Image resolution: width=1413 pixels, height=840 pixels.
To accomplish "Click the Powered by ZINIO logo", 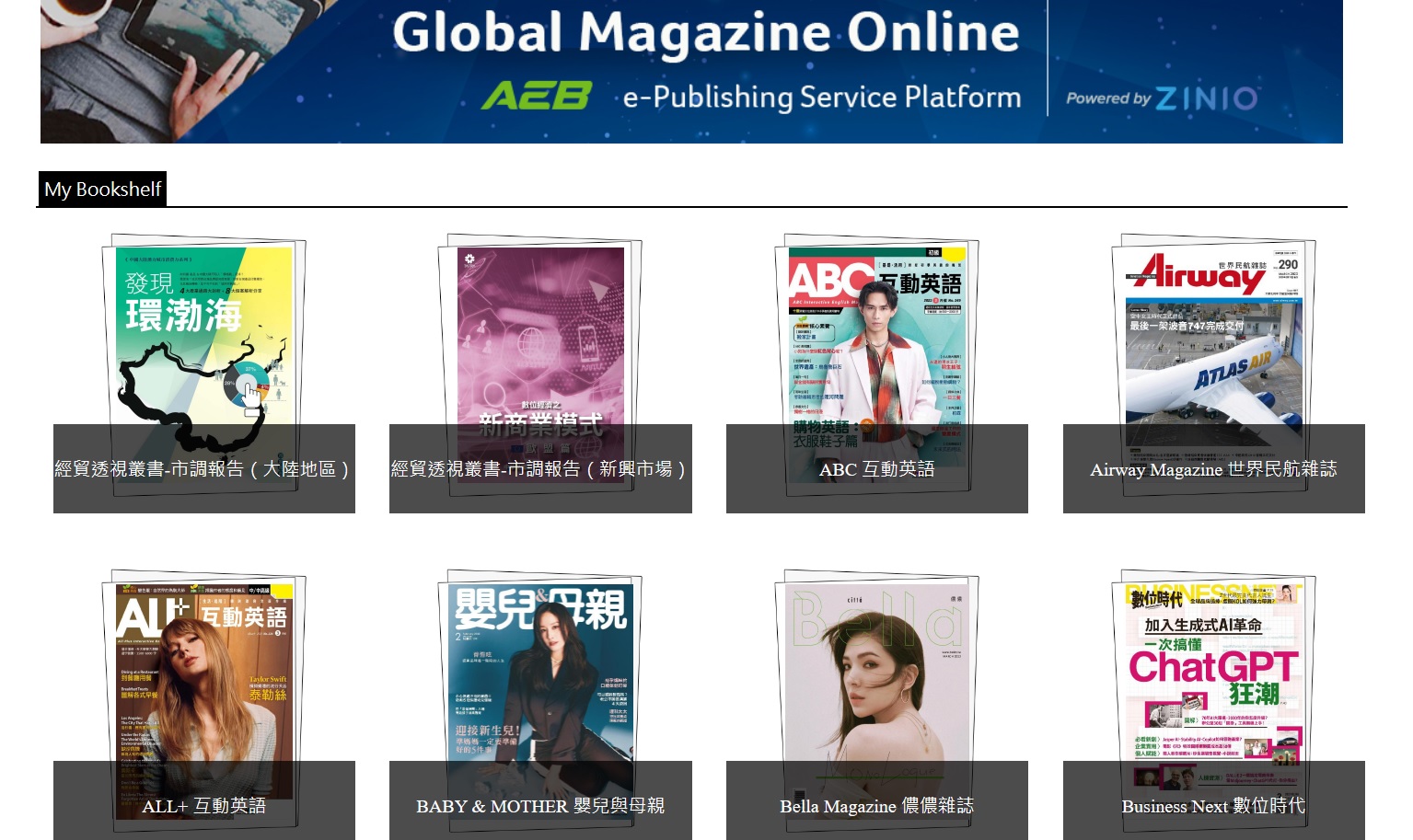I will point(1162,98).
